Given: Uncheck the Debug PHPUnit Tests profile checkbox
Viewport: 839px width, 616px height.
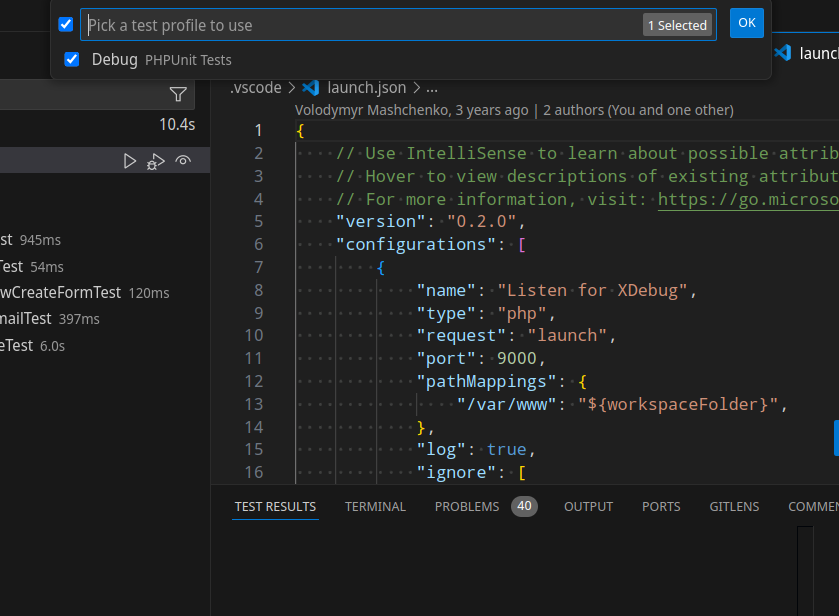Looking at the screenshot, I should pyautogui.click(x=72, y=59).
